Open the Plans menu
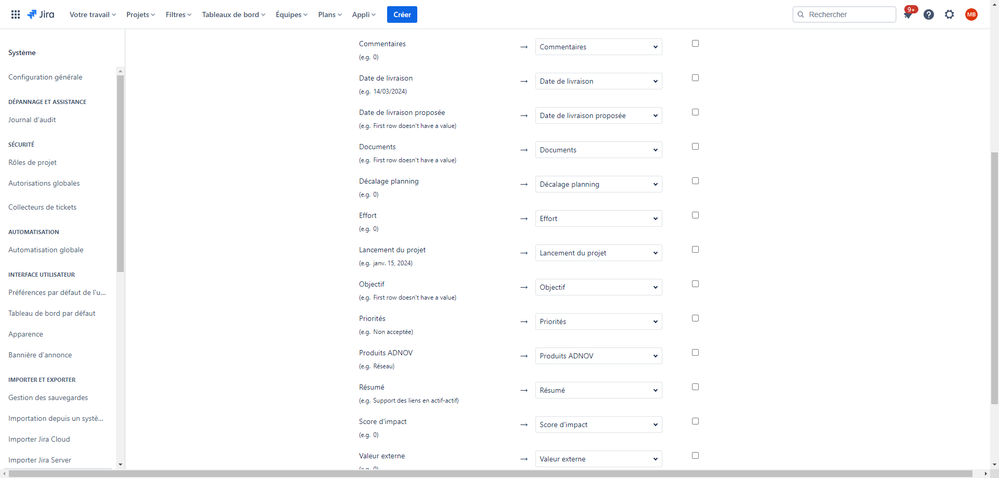Screen dimensions: 999x478 click(x=330, y=14)
